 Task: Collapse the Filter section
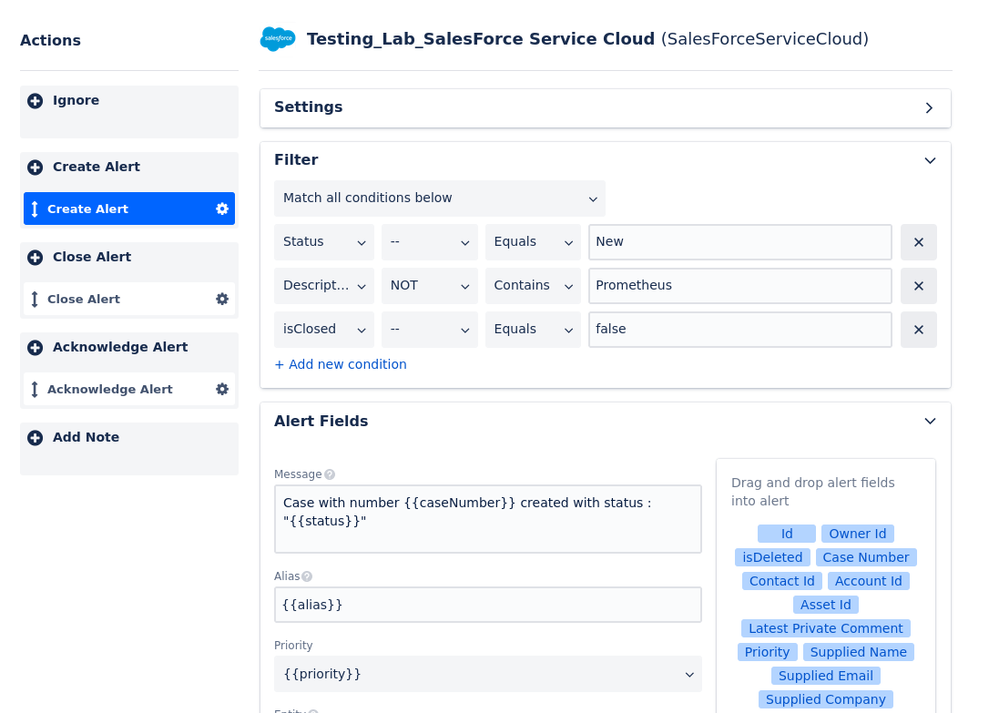click(x=930, y=161)
